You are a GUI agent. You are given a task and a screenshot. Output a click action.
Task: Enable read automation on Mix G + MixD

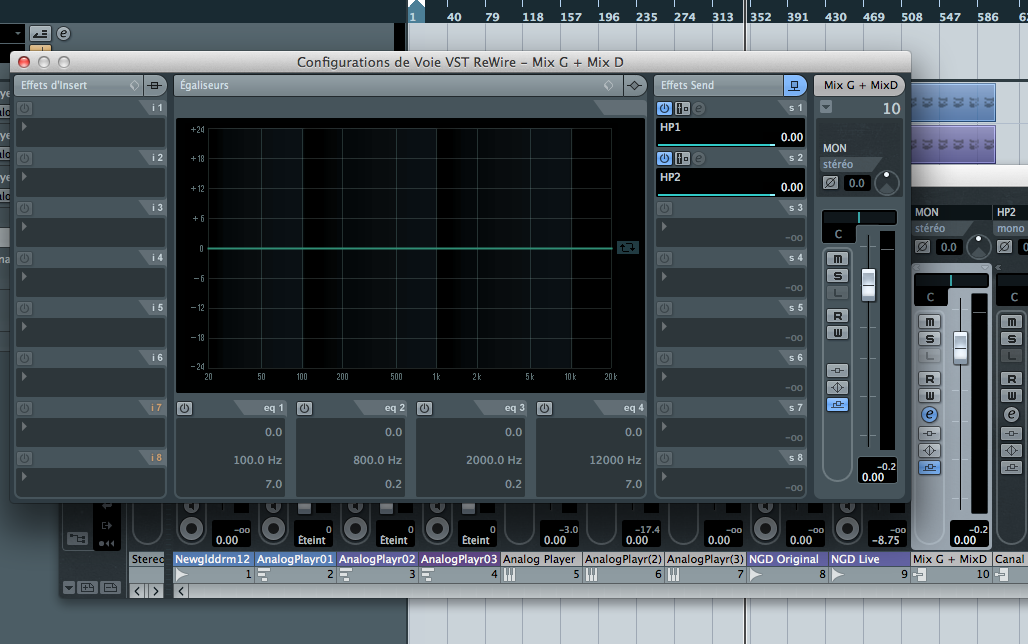click(x=839, y=315)
